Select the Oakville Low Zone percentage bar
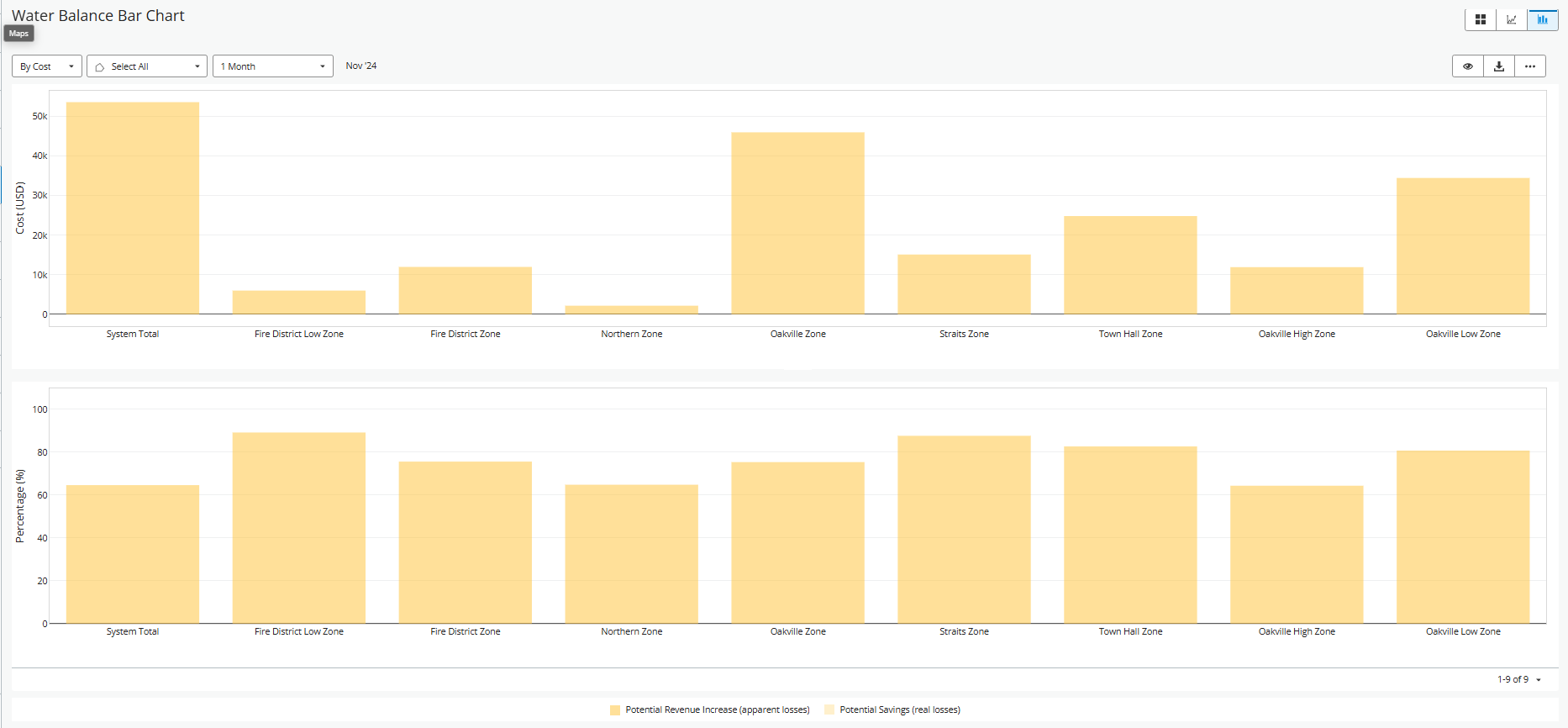1568x728 pixels. pos(1463,537)
